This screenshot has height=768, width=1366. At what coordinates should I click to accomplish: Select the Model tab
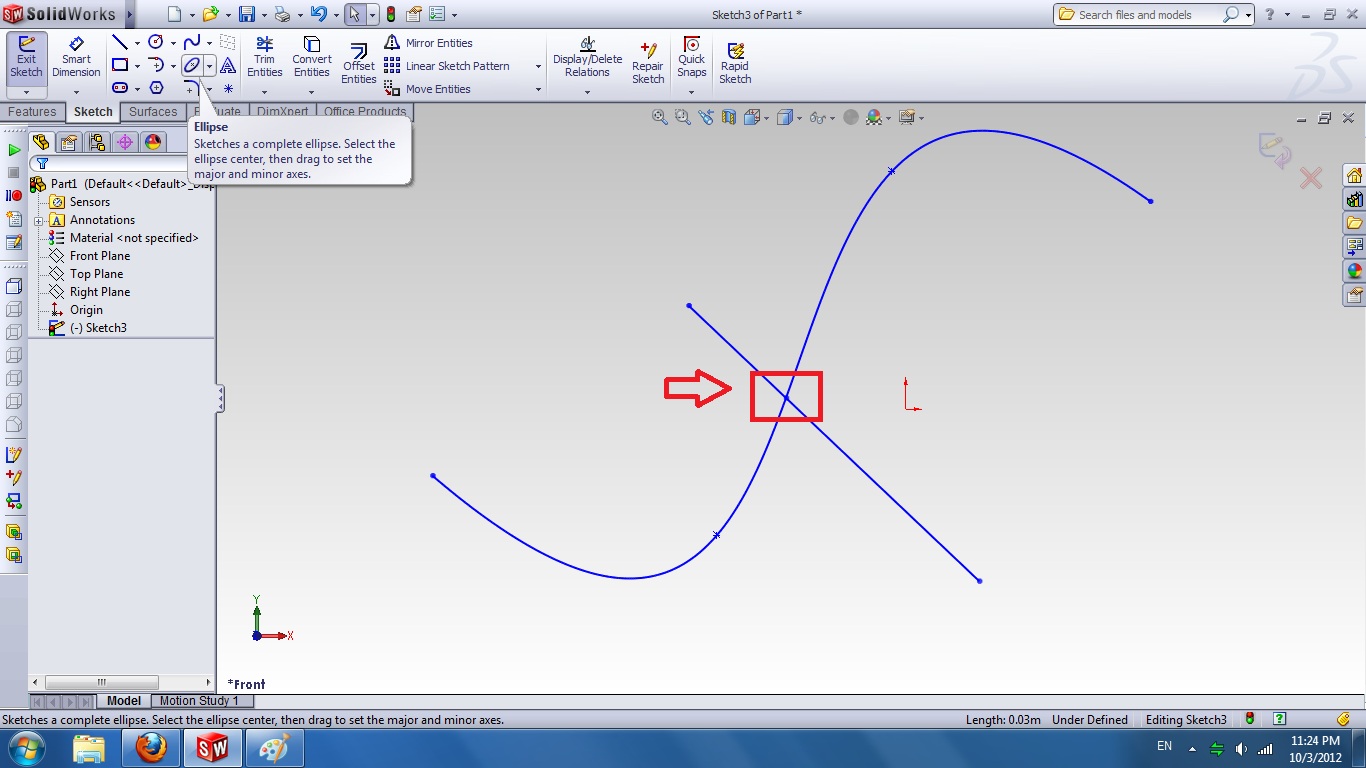point(124,701)
